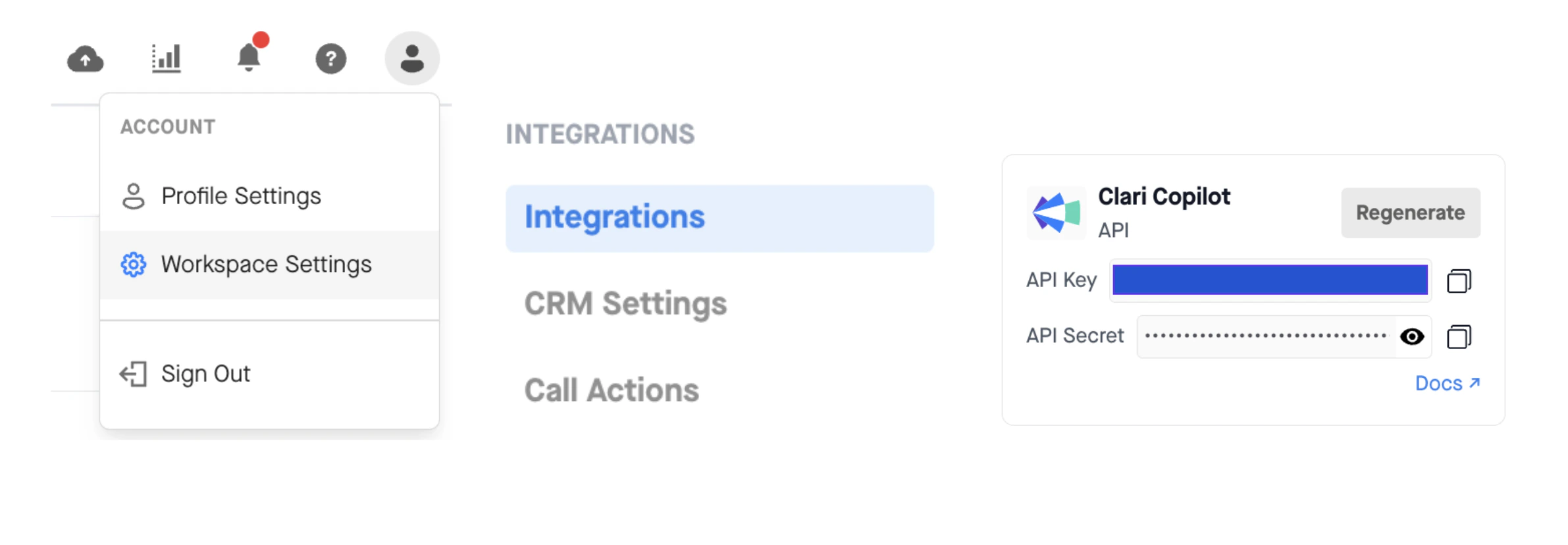Click the user account avatar icon
Image resolution: width=1568 pixels, height=545 pixels.
(x=412, y=59)
